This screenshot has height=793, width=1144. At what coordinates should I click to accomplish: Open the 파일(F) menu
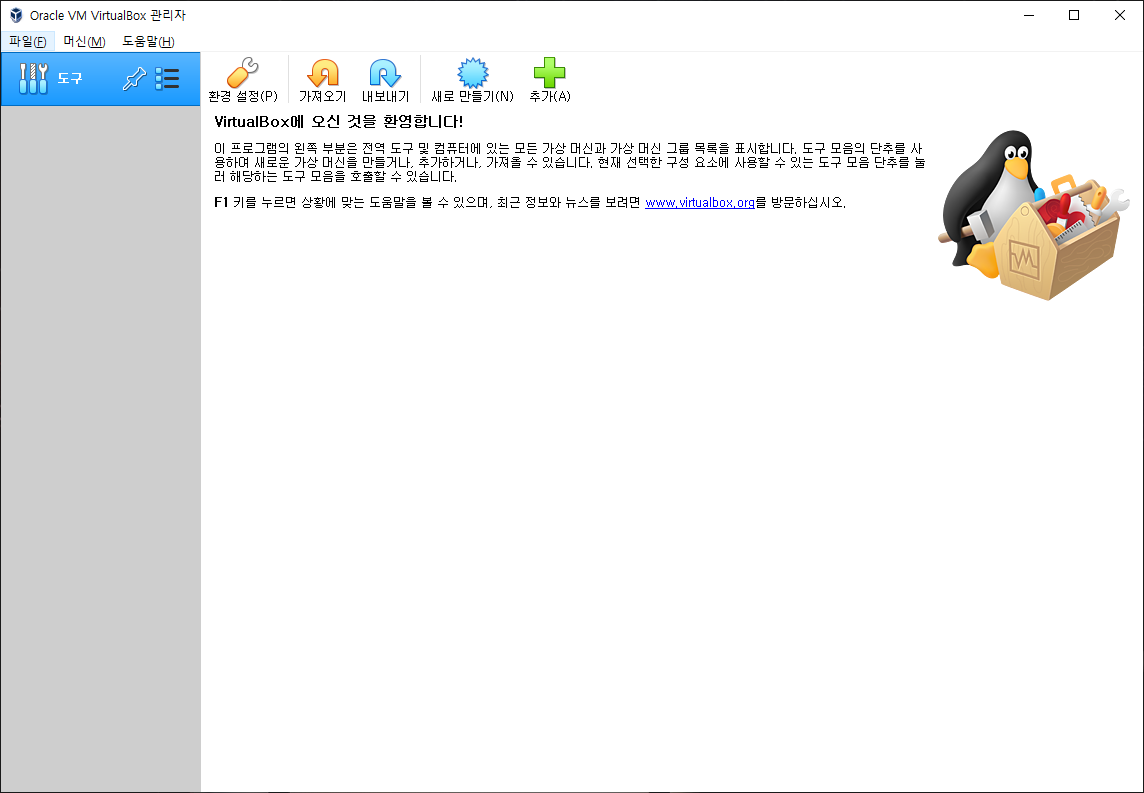(x=28, y=42)
